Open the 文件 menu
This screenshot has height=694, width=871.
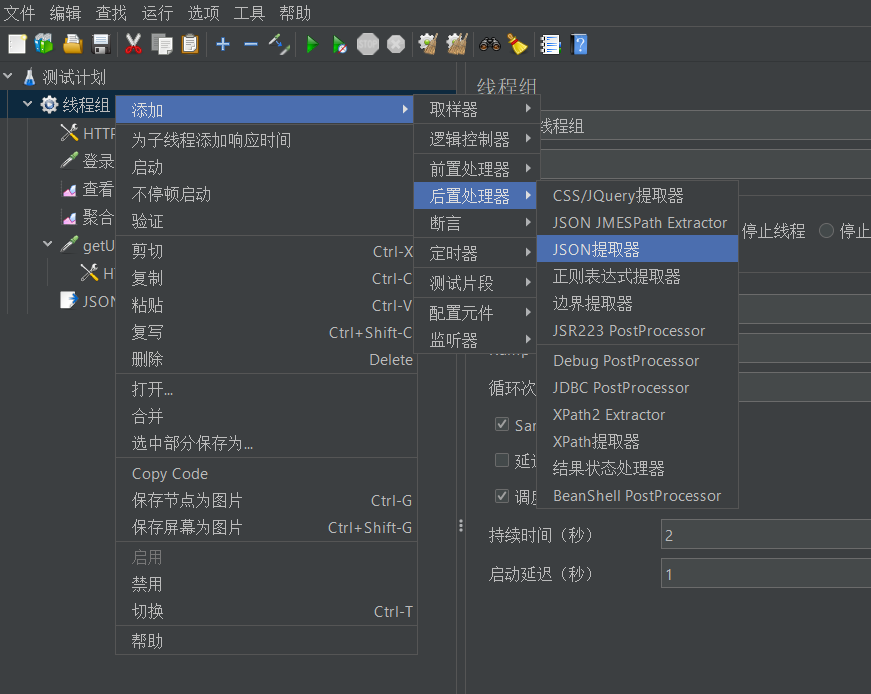point(19,13)
